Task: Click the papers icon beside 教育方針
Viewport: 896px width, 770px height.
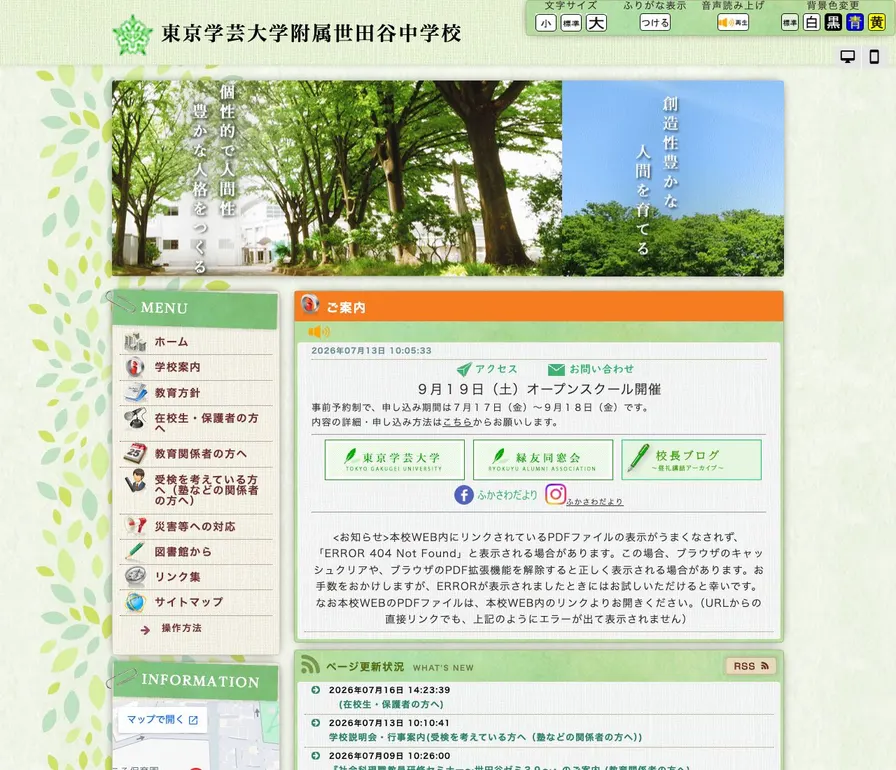Action: click(135, 392)
